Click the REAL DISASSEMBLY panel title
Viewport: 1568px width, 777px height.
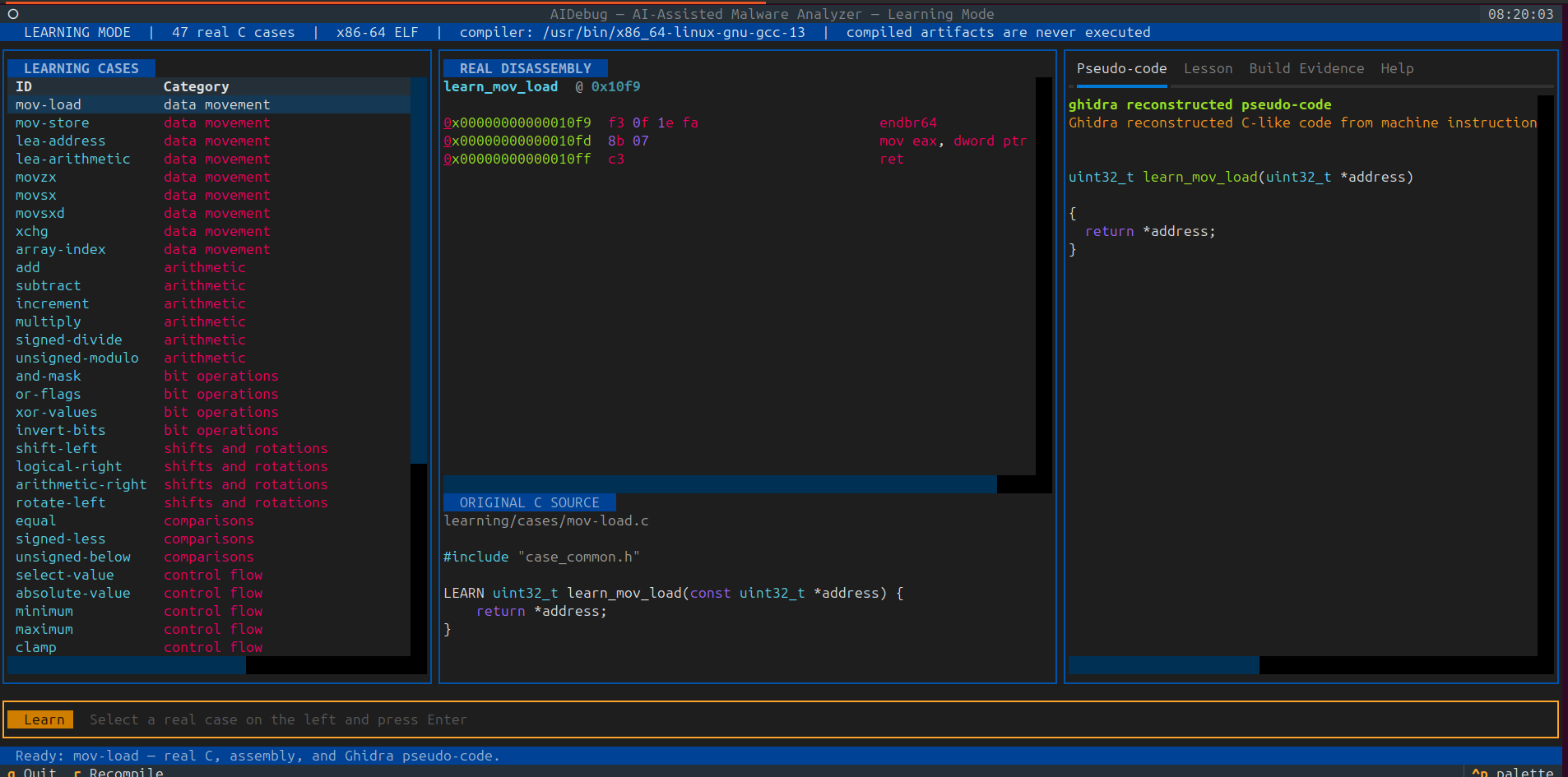[526, 68]
